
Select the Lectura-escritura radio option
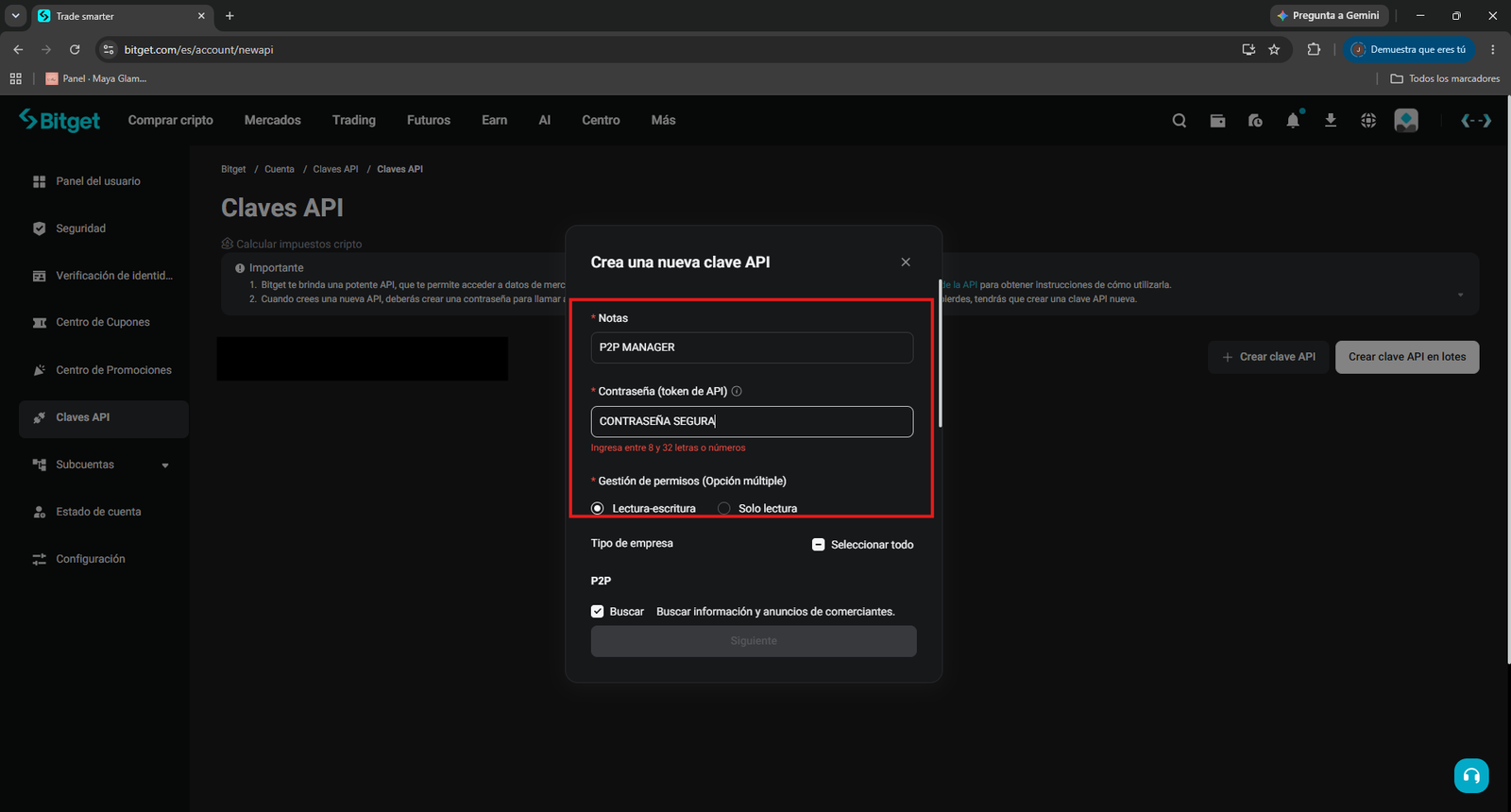click(598, 508)
